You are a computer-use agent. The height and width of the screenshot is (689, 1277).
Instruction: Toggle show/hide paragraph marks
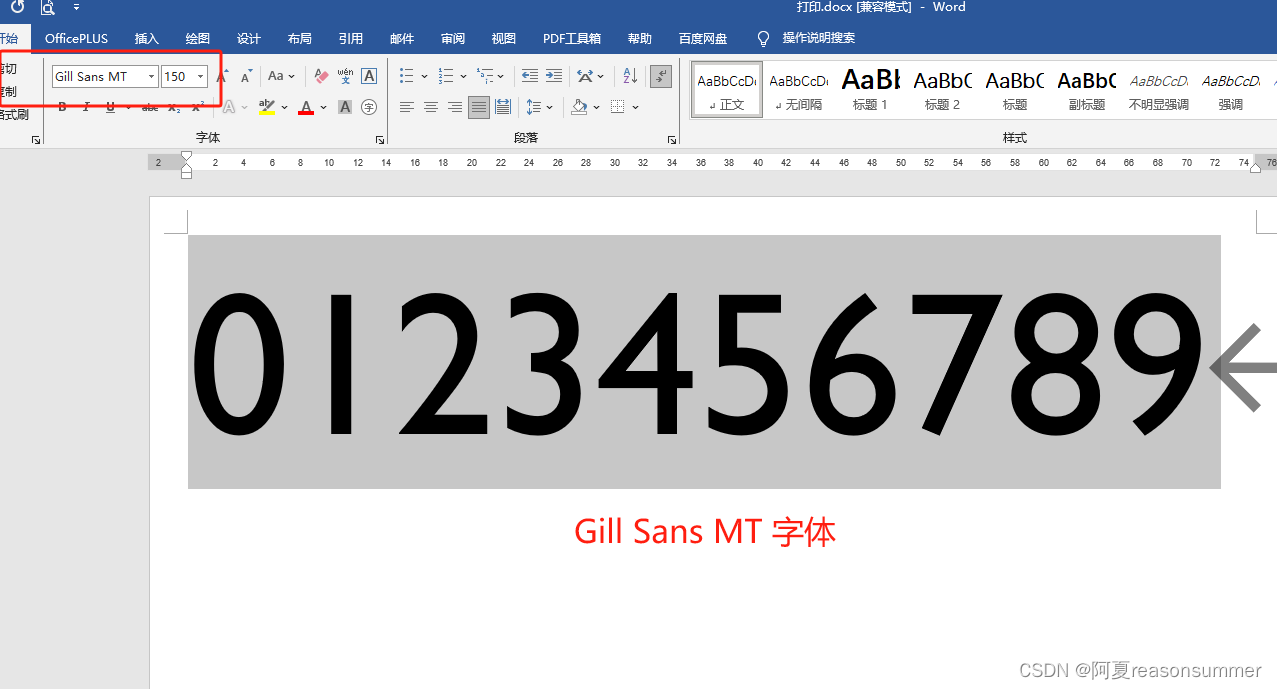660,76
